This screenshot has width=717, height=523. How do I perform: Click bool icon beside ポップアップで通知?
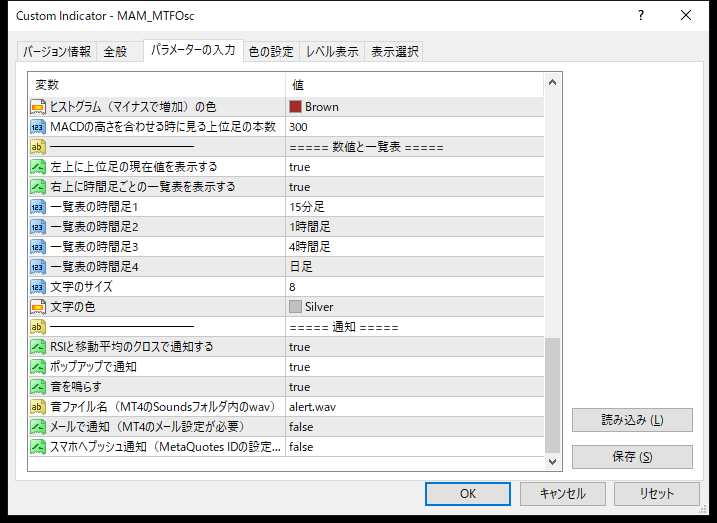tap(38, 367)
